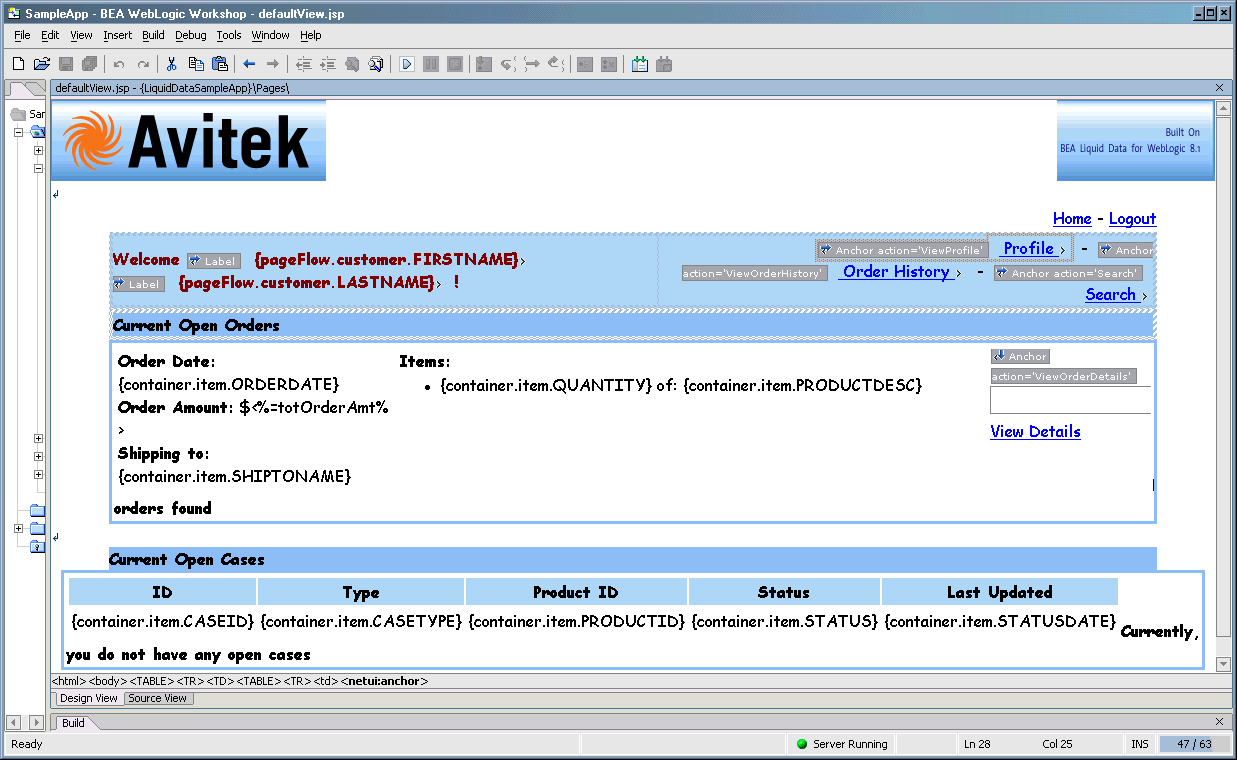Click the Home link
This screenshot has width=1237, height=760.
1072,219
